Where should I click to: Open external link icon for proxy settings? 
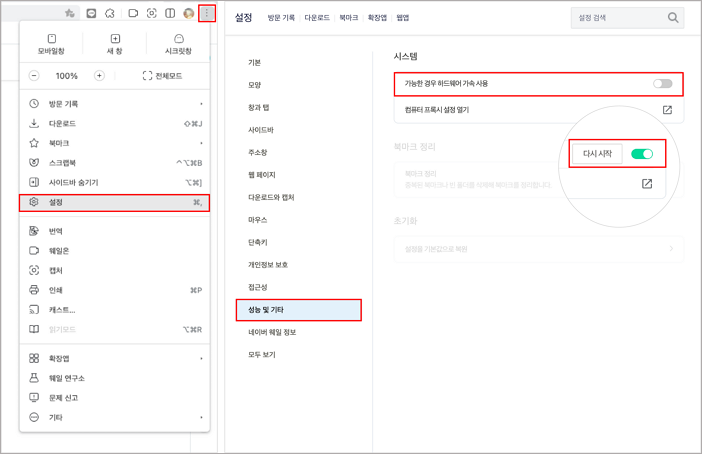[x=667, y=110]
